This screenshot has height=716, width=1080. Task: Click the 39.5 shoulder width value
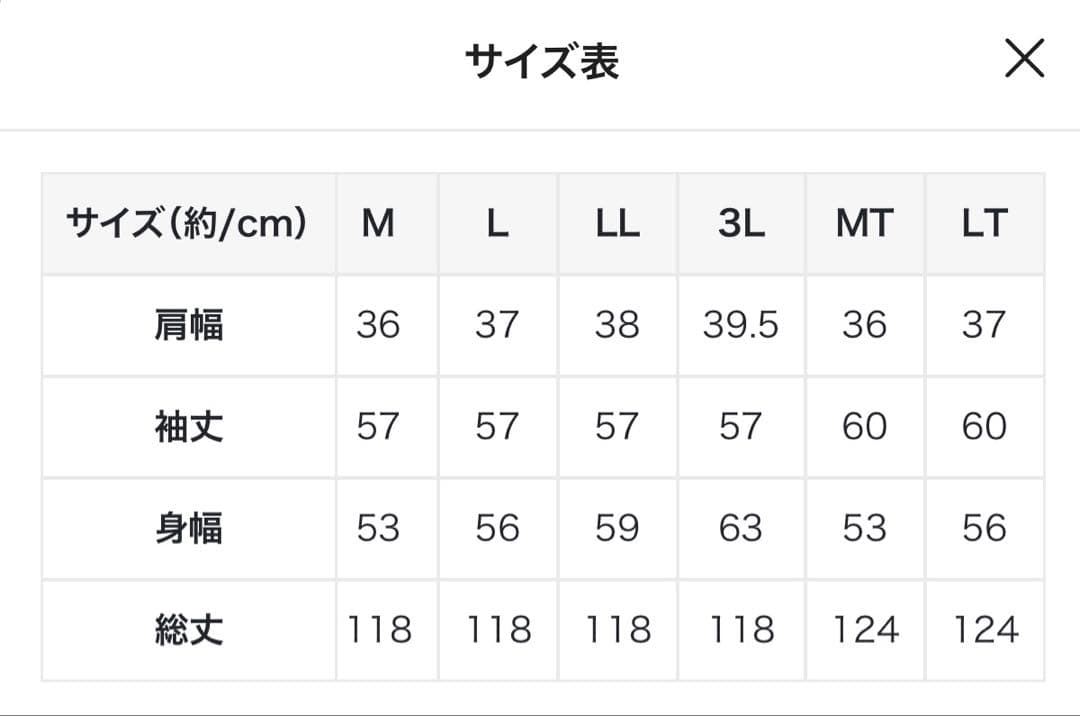click(741, 325)
